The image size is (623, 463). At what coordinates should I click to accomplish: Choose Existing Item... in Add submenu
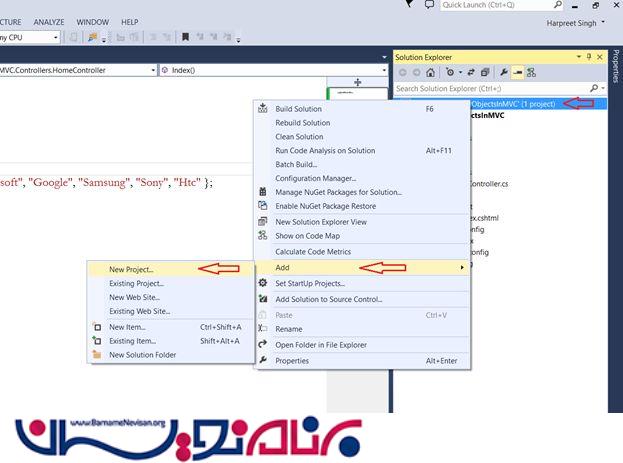171,341
